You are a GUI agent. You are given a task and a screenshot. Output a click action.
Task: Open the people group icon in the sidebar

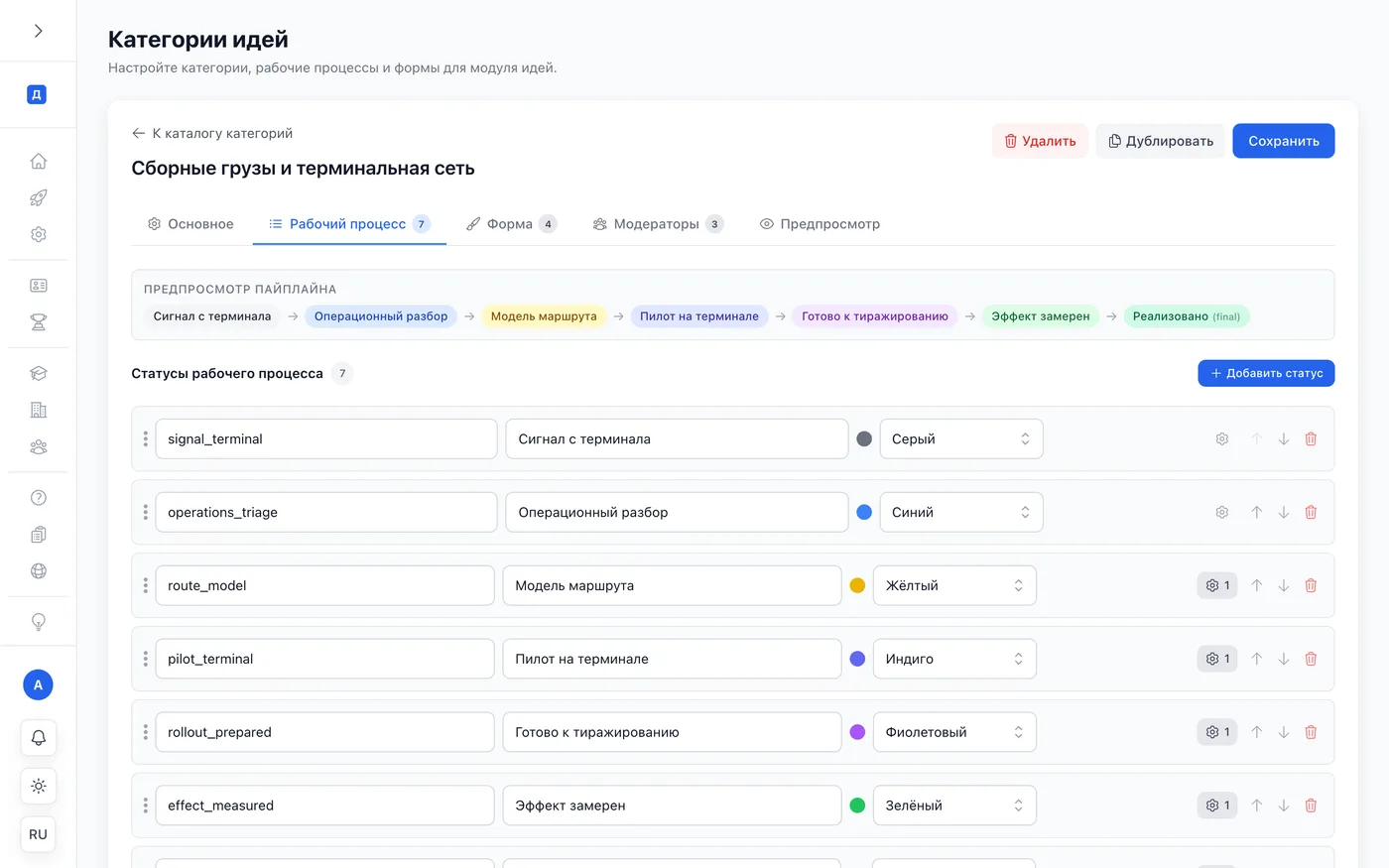38,446
